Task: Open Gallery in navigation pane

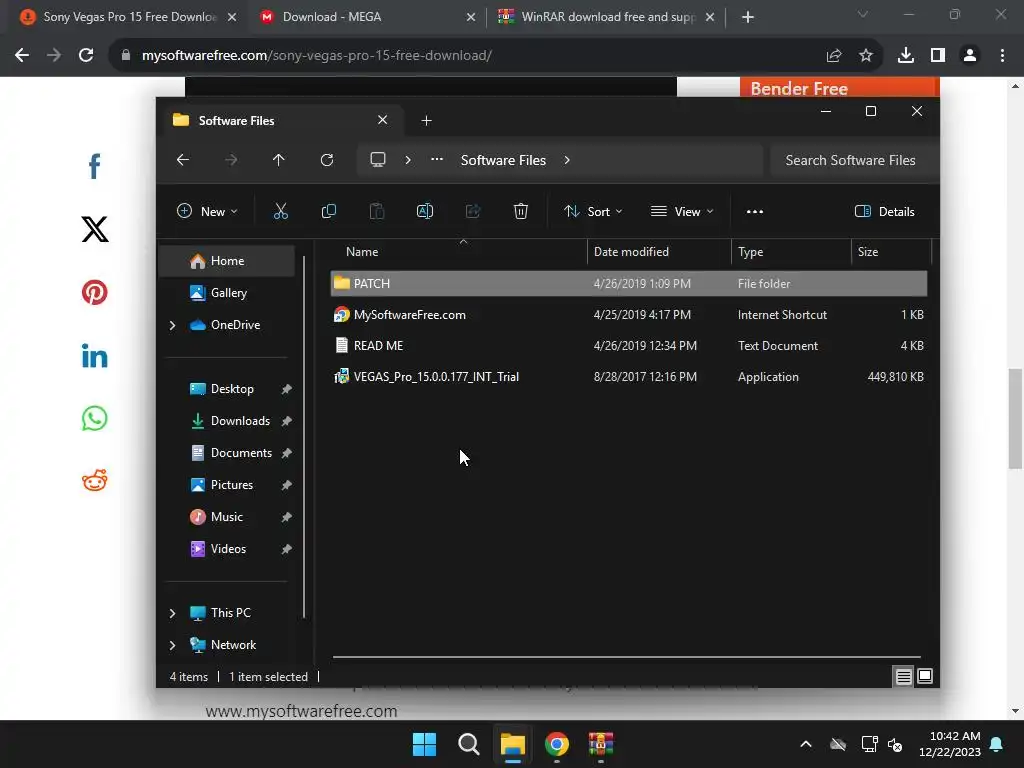Action: pos(227,293)
